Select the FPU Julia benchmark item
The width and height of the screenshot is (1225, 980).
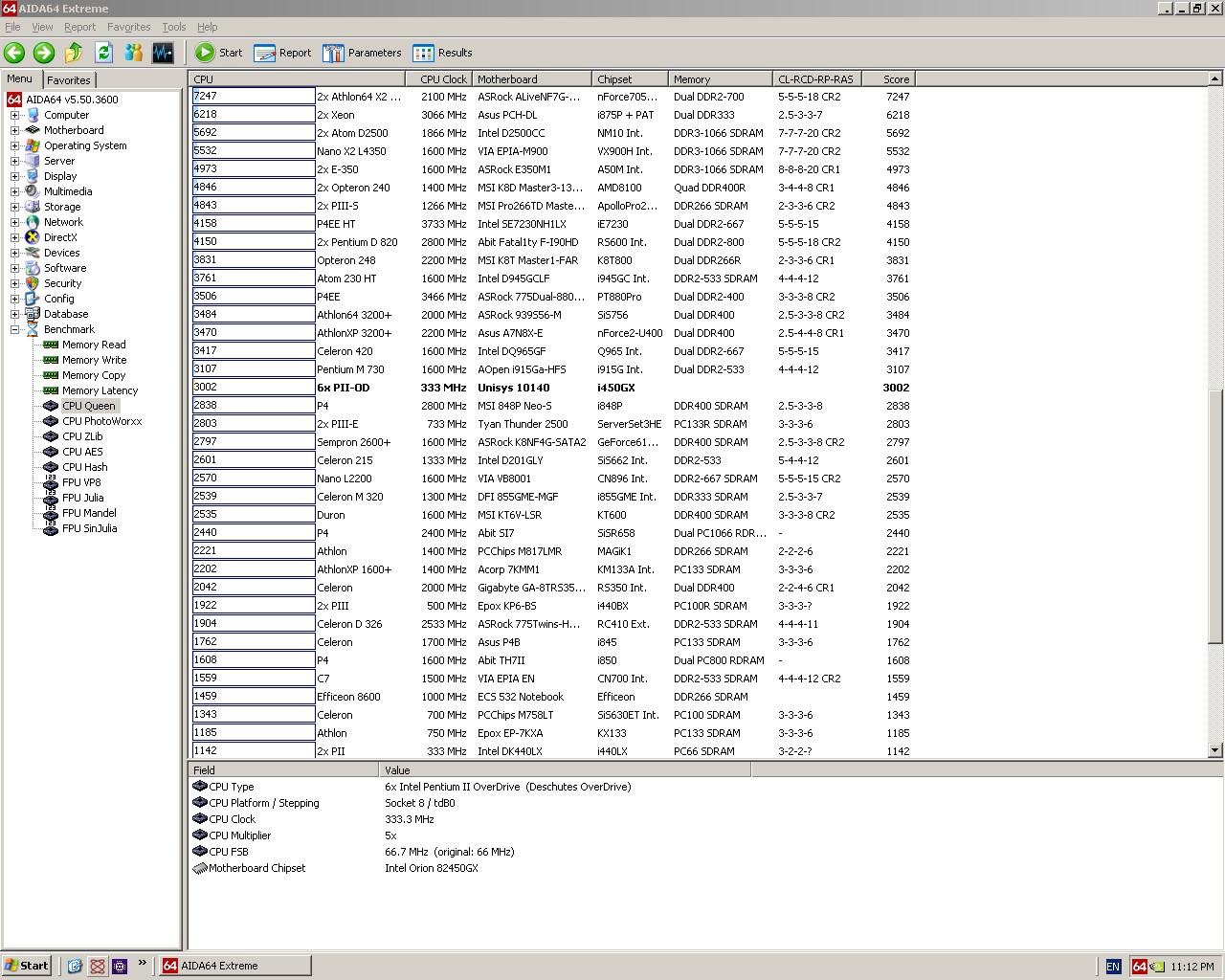pos(82,498)
